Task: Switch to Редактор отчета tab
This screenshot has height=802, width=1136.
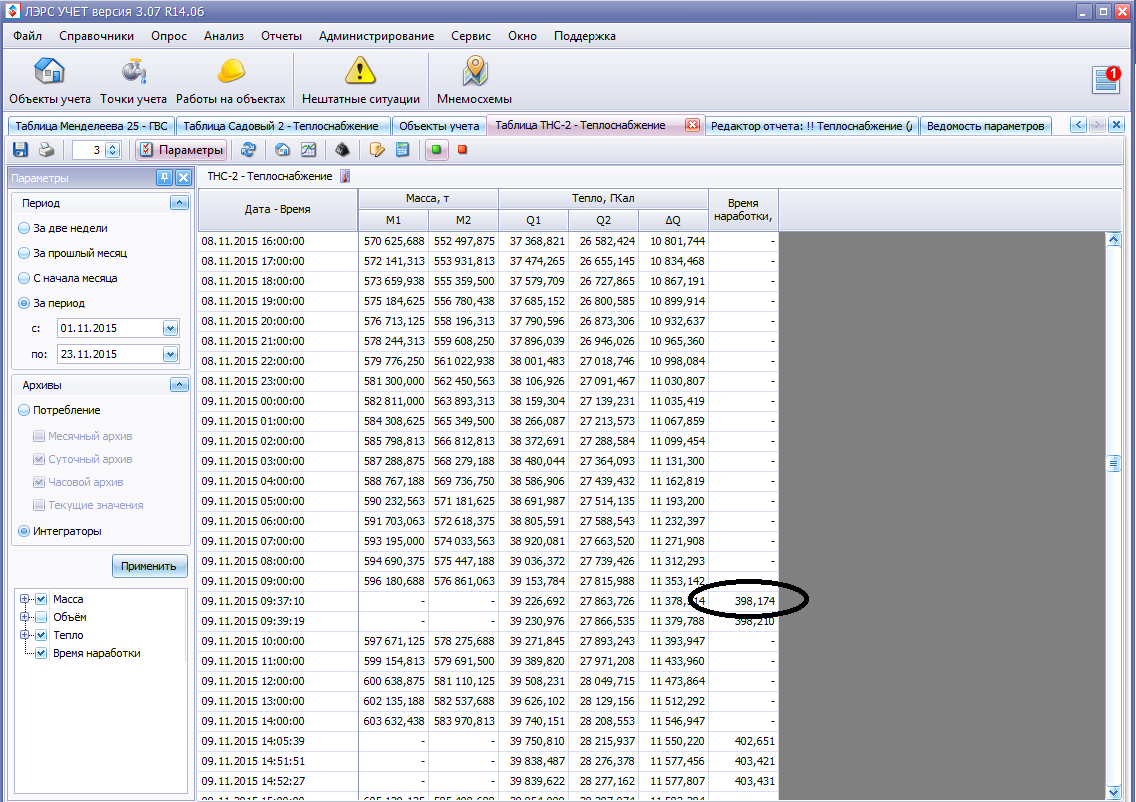Action: click(x=811, y=126)
